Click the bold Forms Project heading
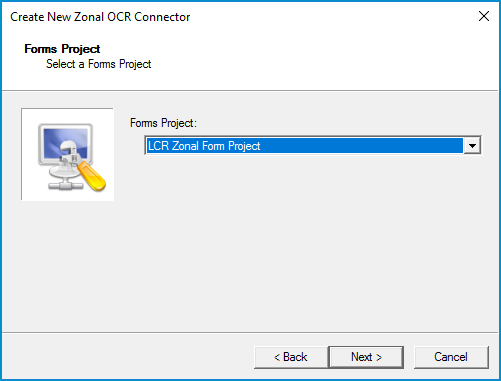The height and width of the screenshot is (381, 501). [x=62, y=49]
